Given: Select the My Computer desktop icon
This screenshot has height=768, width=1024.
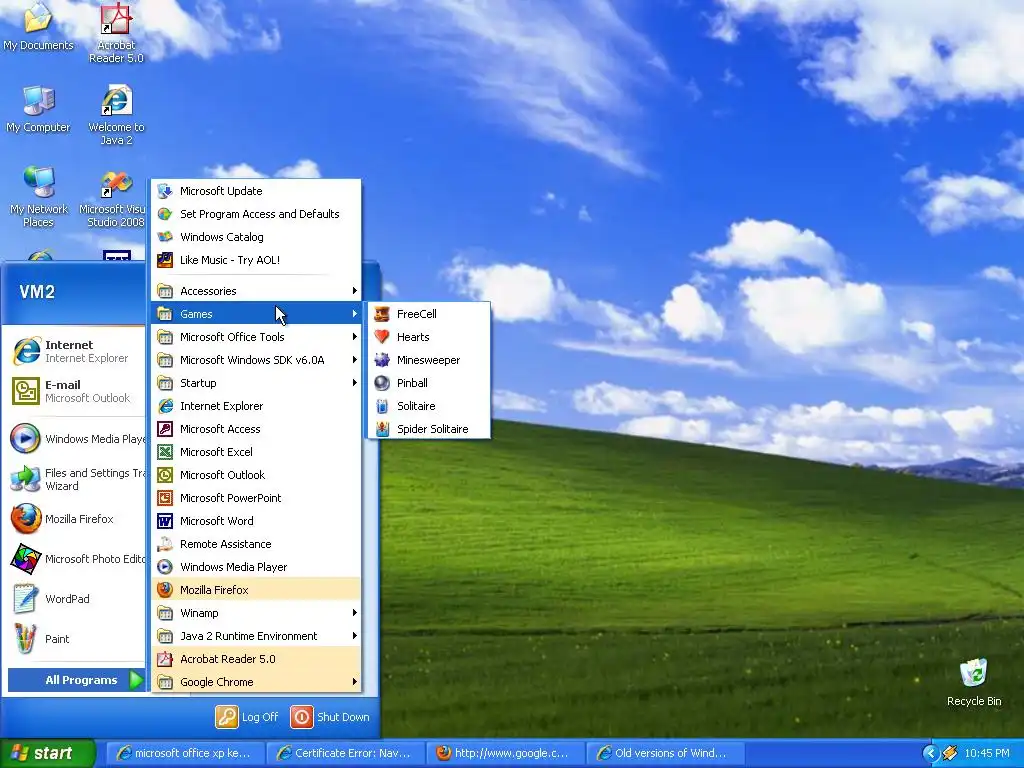Looking at the screenshot, I should 38,109.
